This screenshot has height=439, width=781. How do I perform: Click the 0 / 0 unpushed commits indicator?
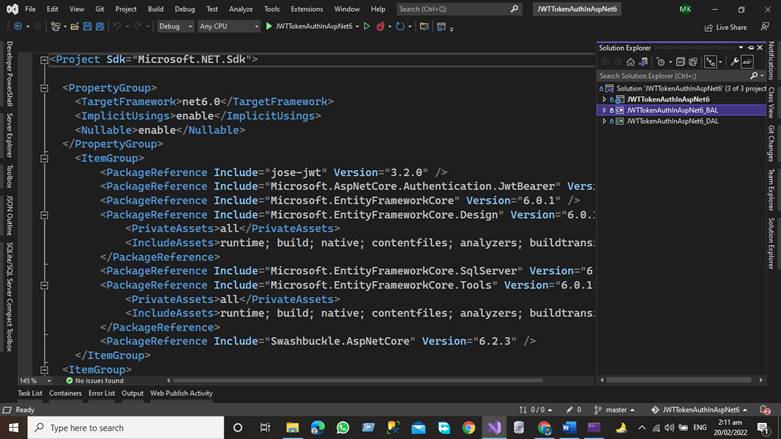coord(535,410)
